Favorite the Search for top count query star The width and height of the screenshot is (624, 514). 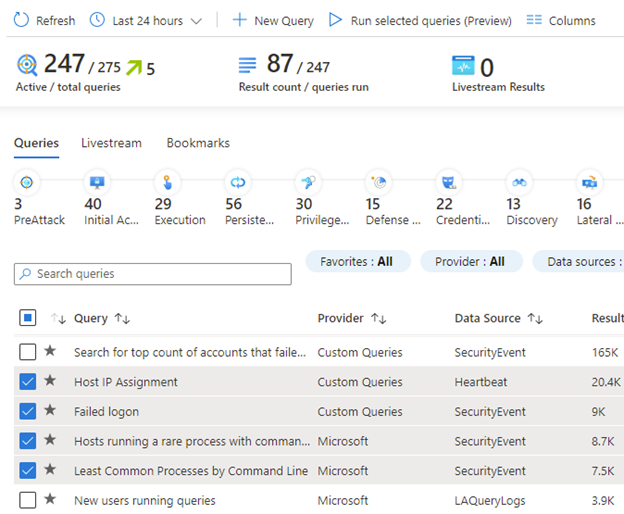point(50,351)
